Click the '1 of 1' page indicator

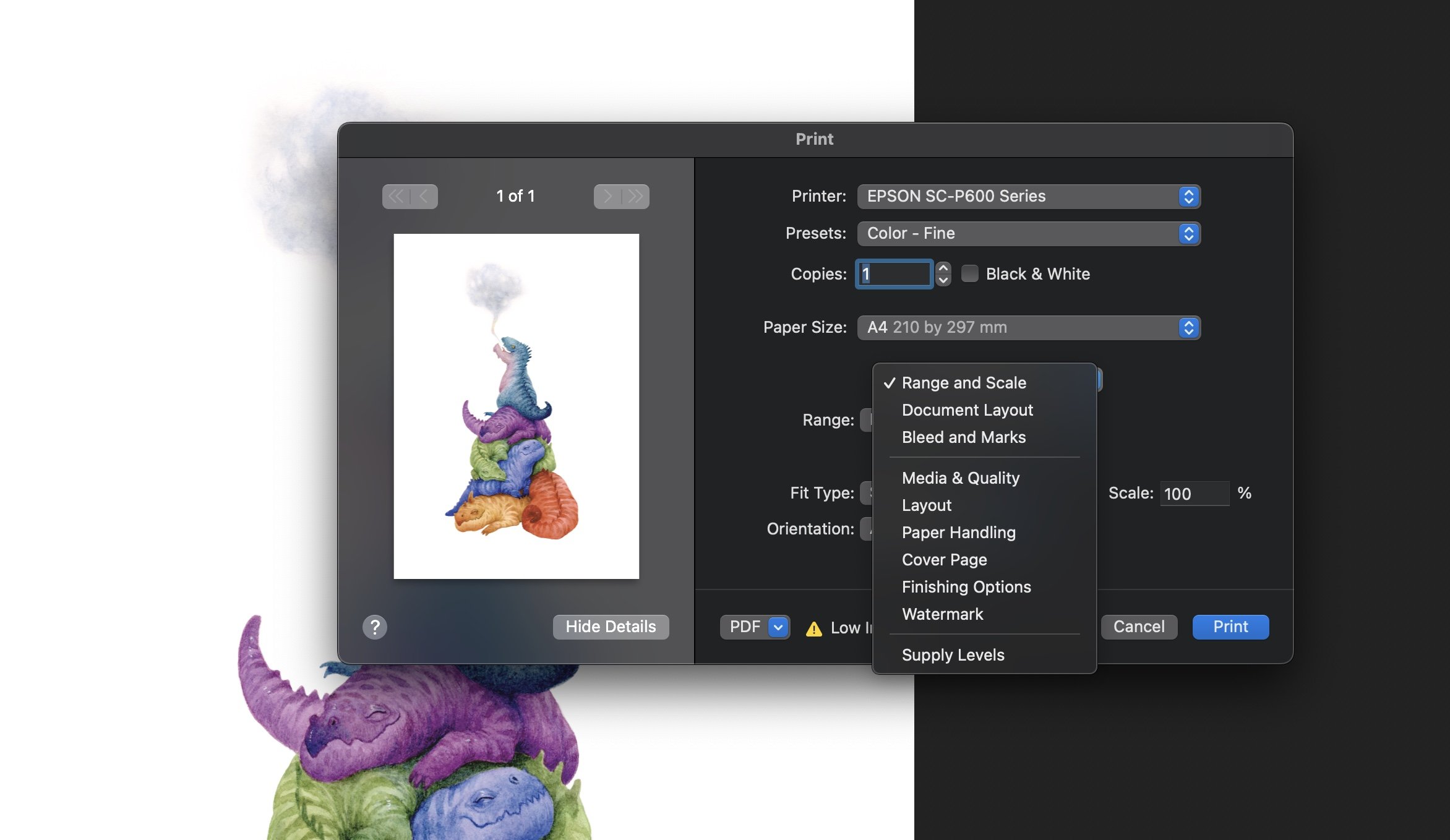tap(515, 197)
